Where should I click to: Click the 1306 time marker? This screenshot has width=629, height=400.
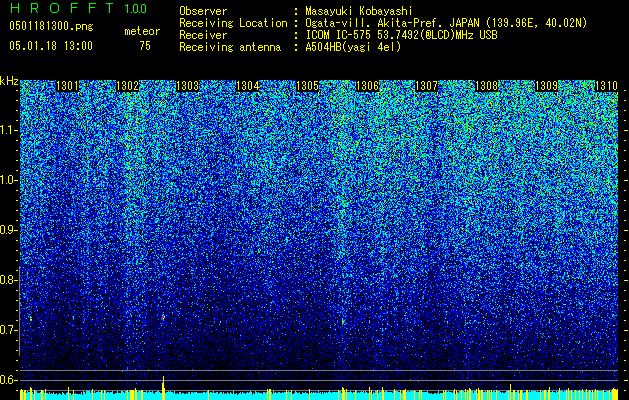coord(367,86)
